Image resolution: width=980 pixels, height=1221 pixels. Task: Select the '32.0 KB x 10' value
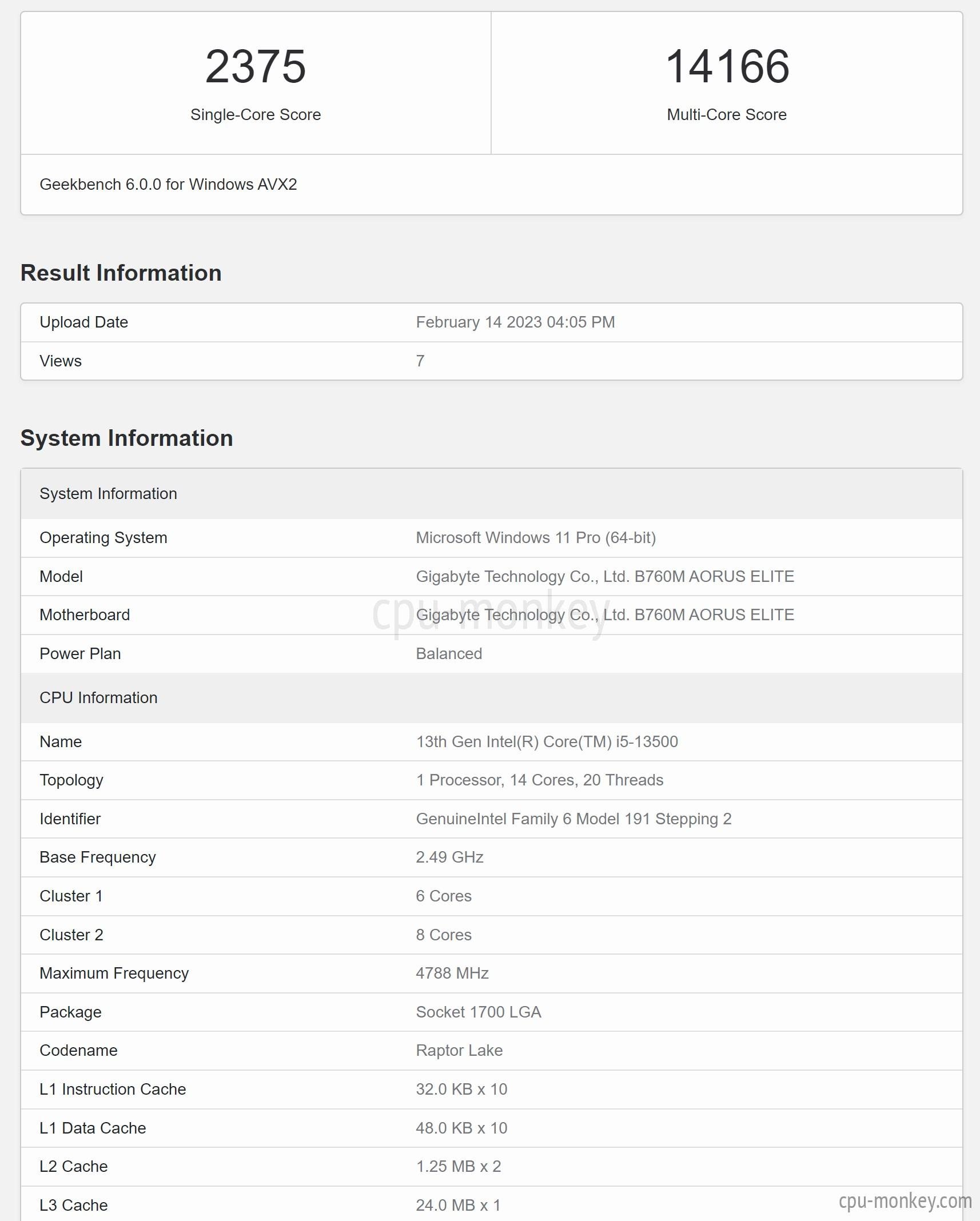[x=461, y=1089]
